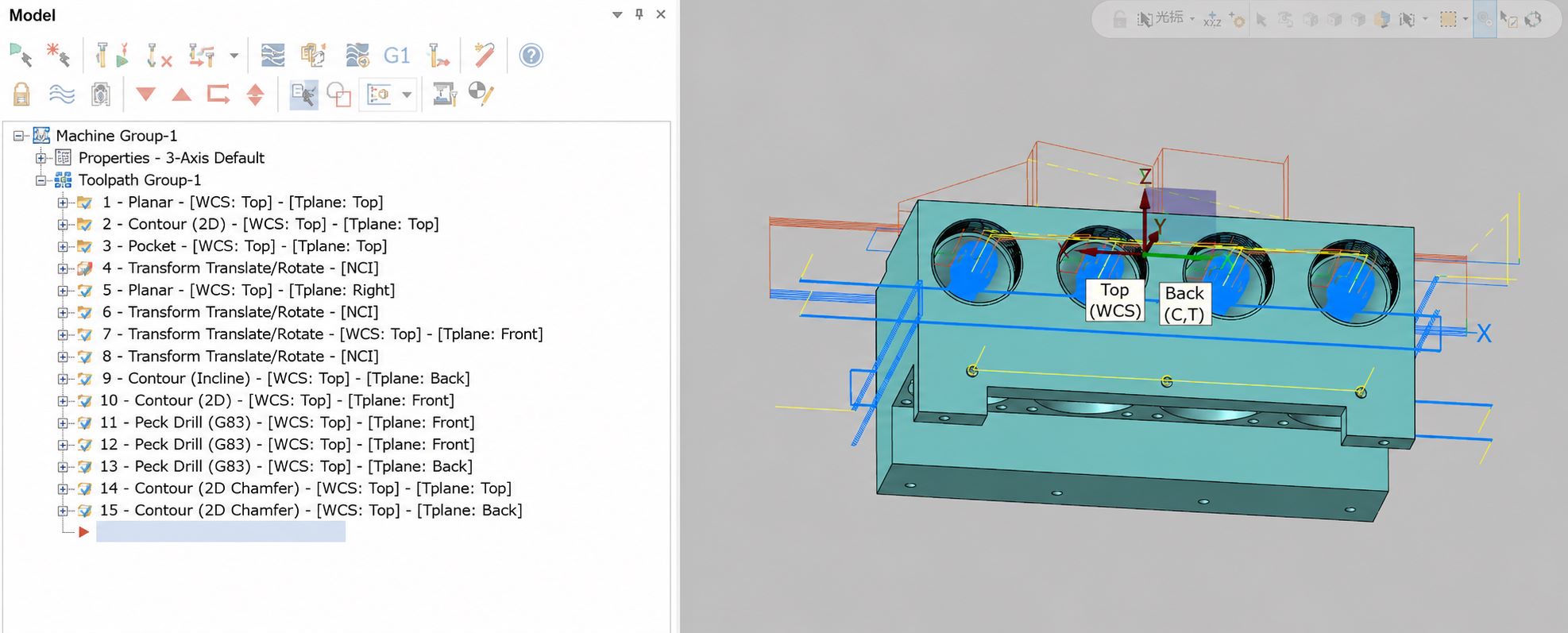Position insert arrow after selected operation
The width and height of the screenshot is (1568, 633).
(x=218, y=95)
